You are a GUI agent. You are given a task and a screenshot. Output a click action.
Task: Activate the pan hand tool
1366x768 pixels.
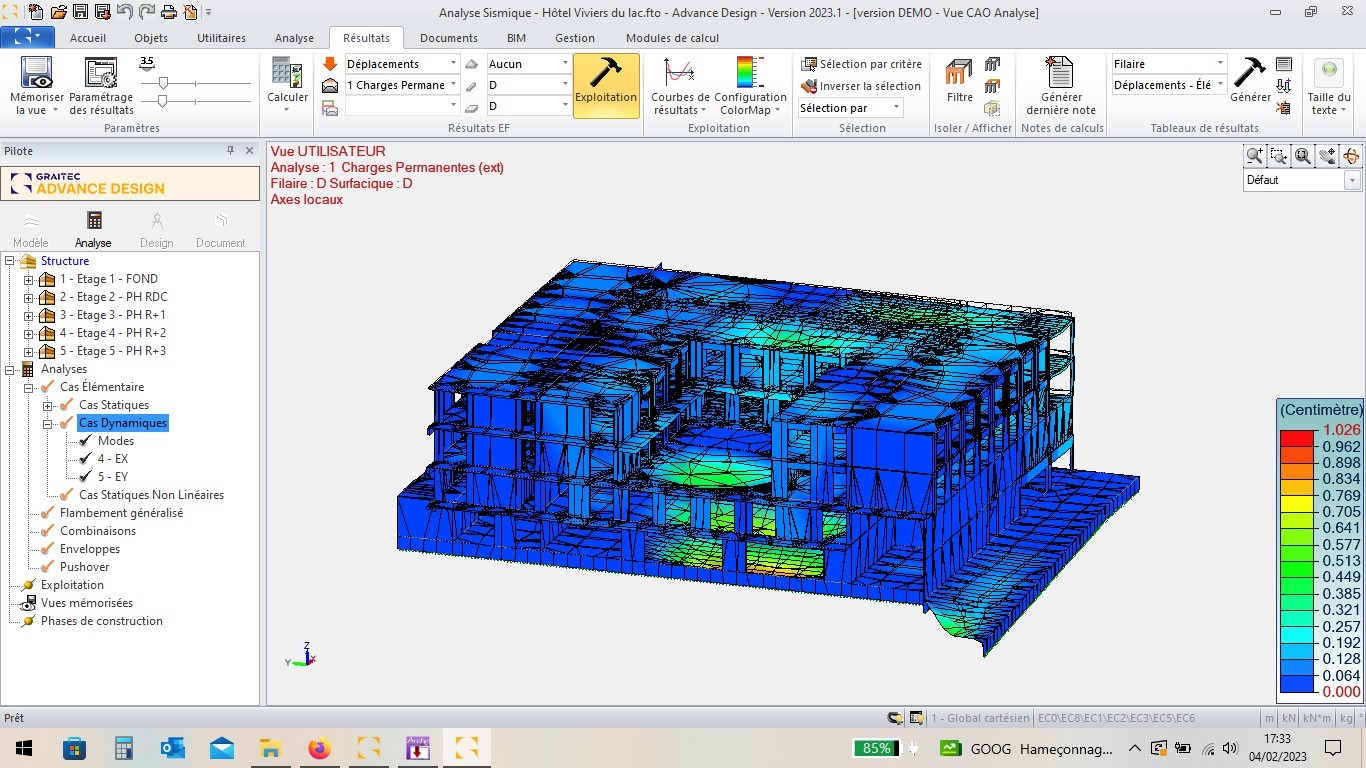pos(1327,155)
